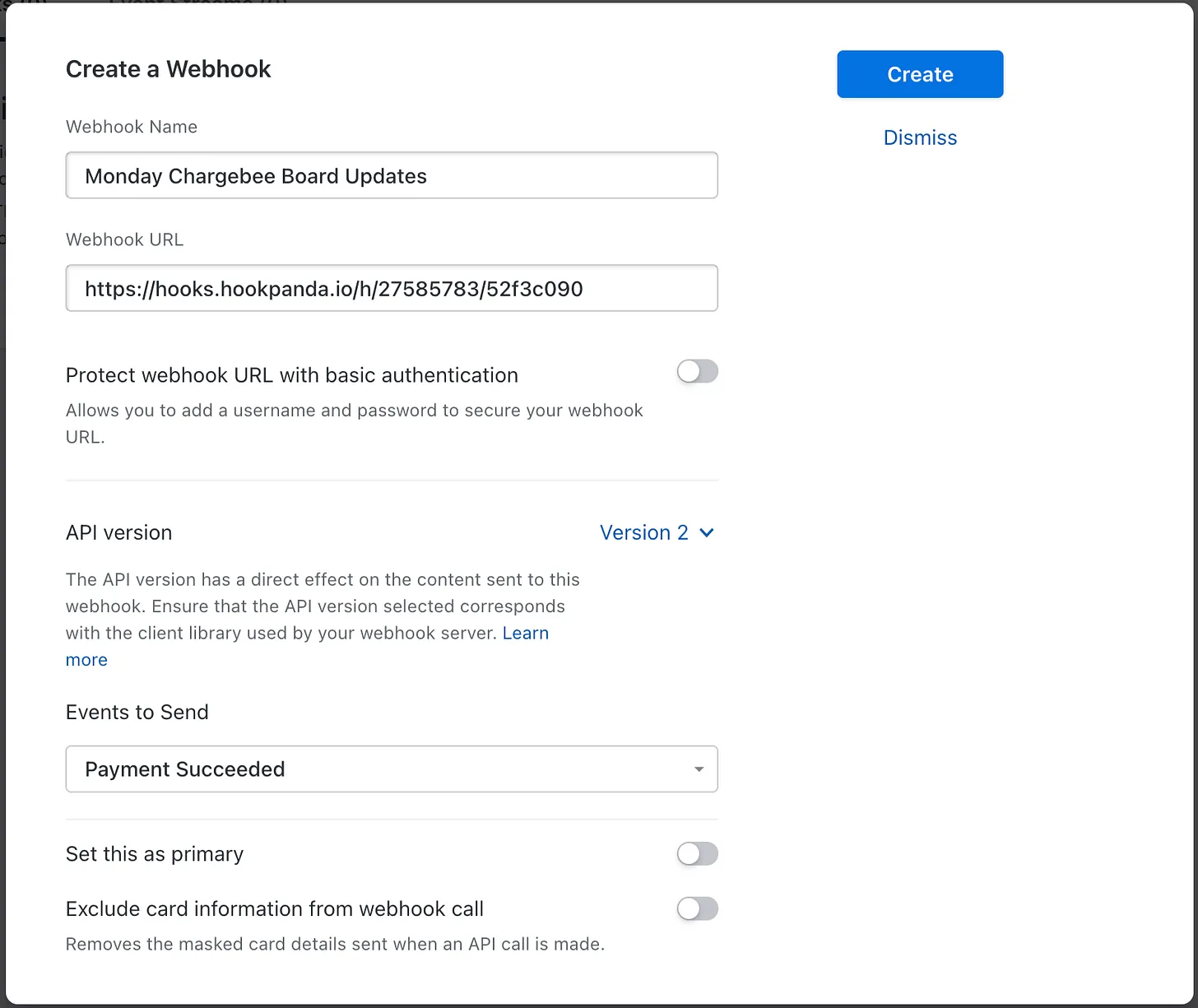Click the Set this as primary label
Viewport: 1198px width, 1008px height.
(155, 854)
